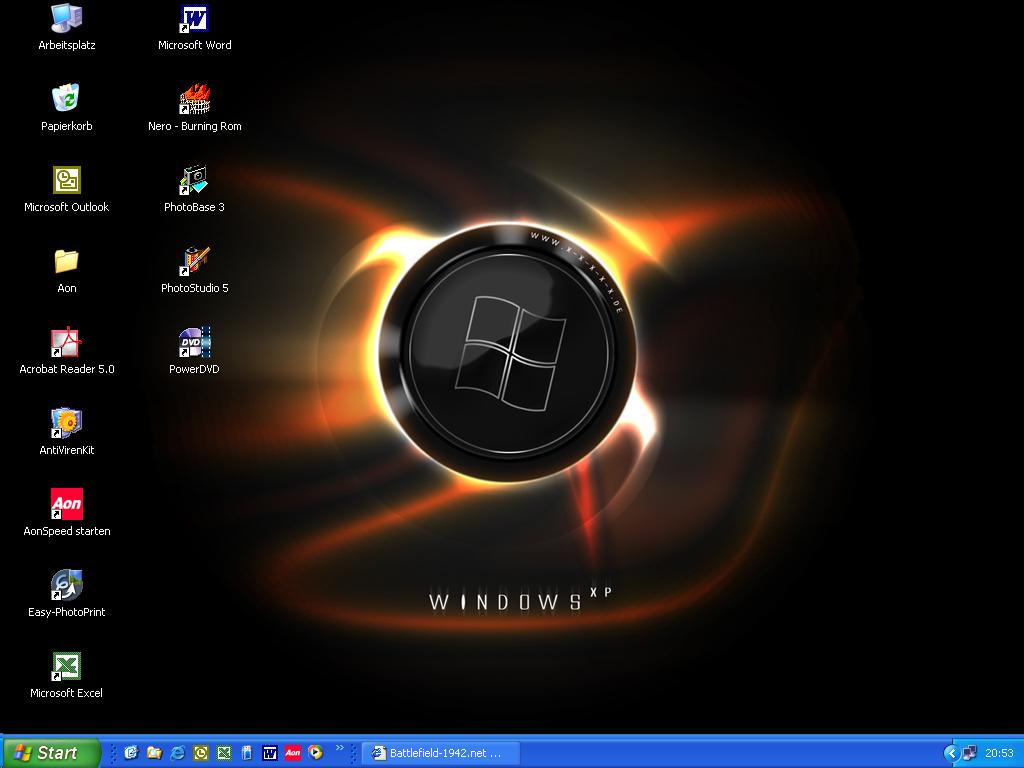
Task: Click the 20:53 taskbar clock
Action: pos(999,753)
